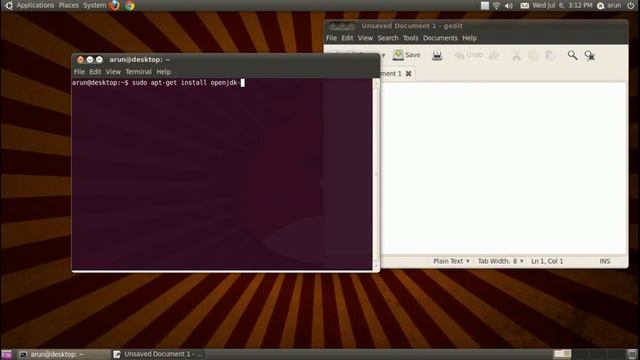Open the System menu
Screen dimensions: 640x360
[x=95, y=5]
